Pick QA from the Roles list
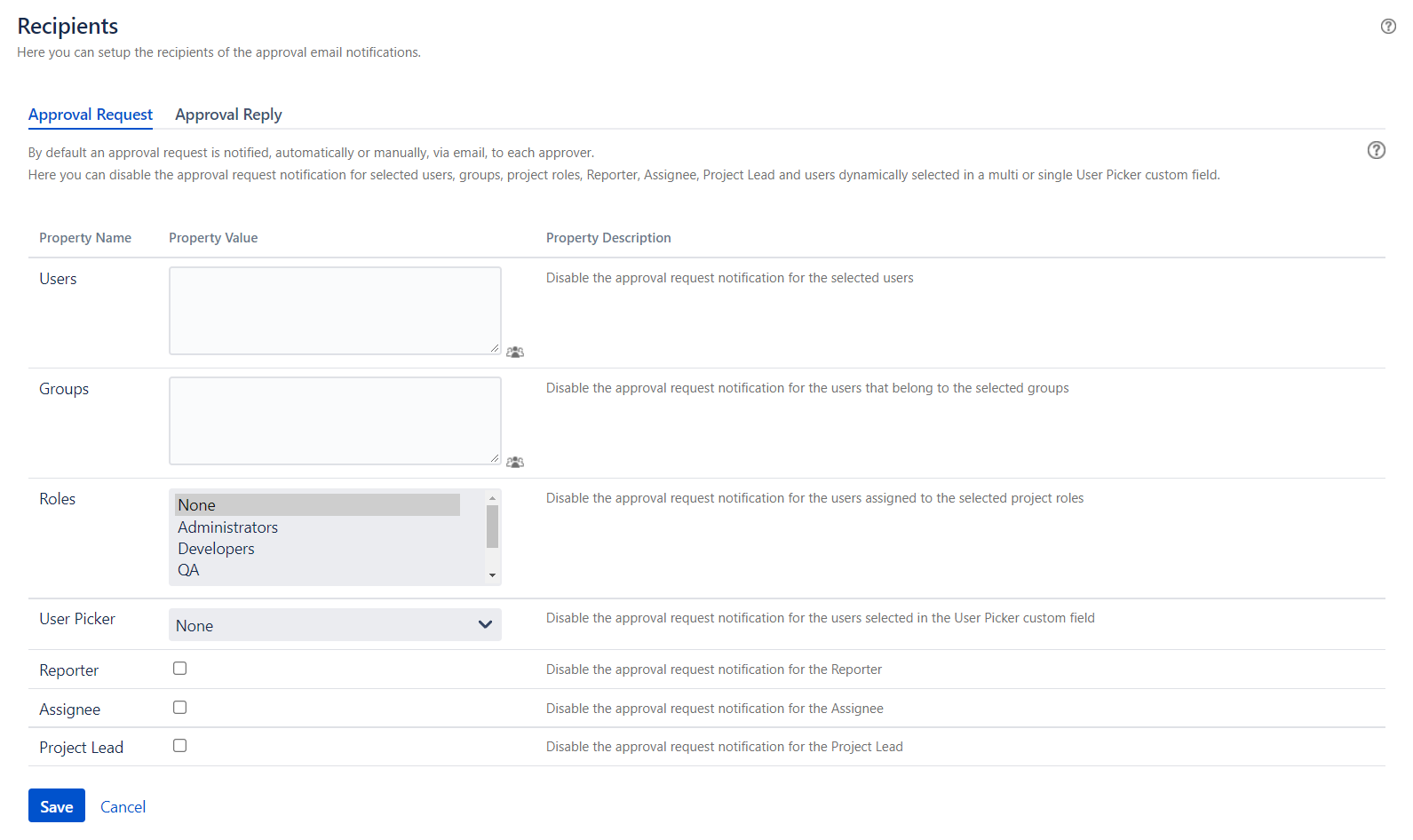 (x=189, y=570)
